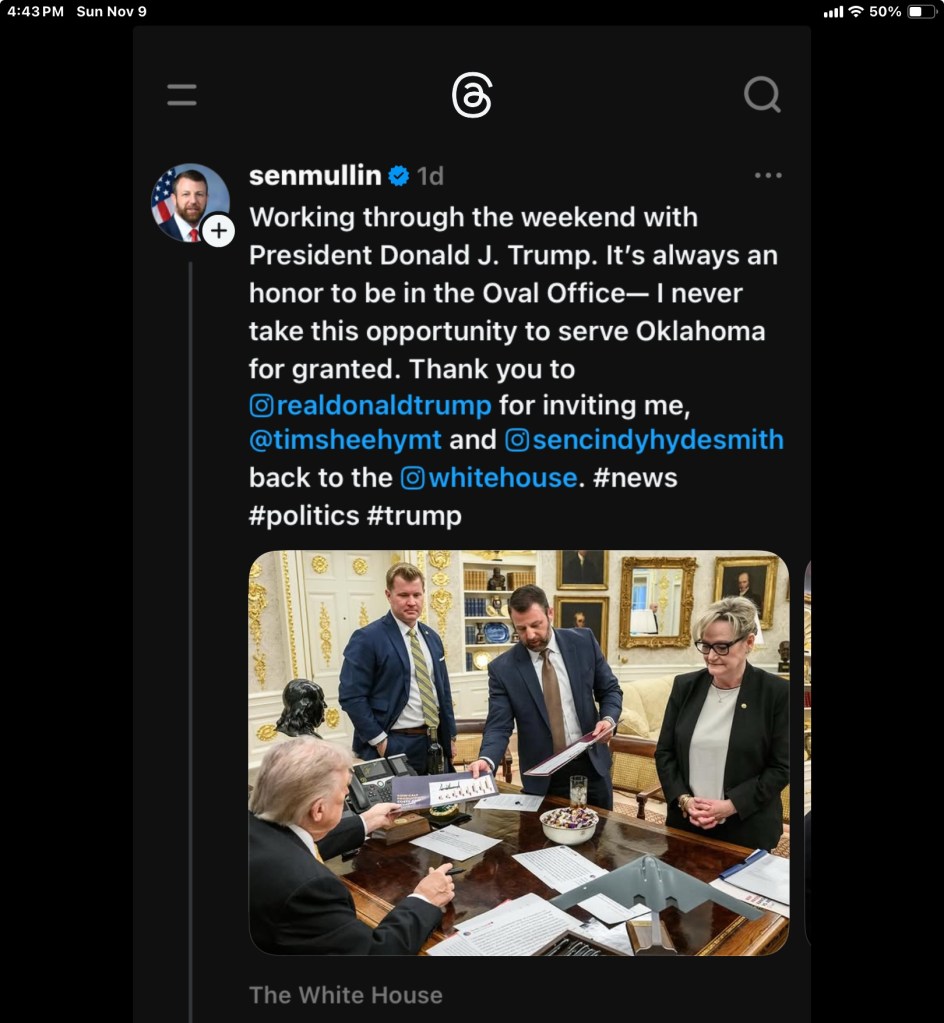Open the Oval Office photo

coord(519,753)
